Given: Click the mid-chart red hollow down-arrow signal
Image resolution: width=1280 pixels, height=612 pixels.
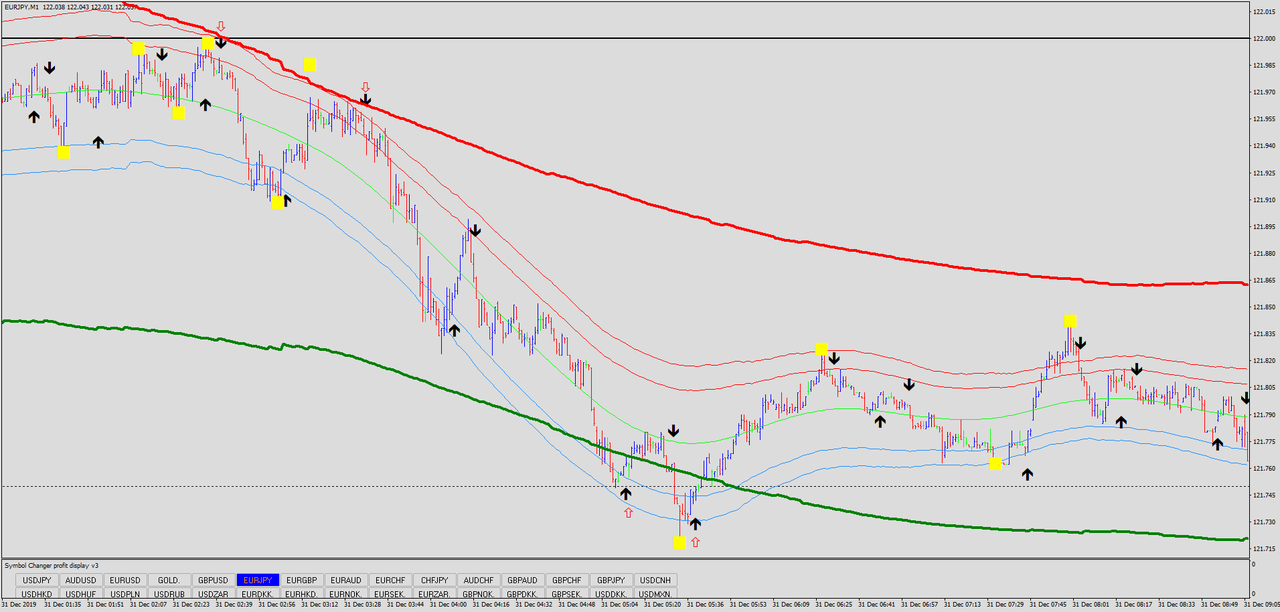Looking at the screenshot, I should (364, 89).
